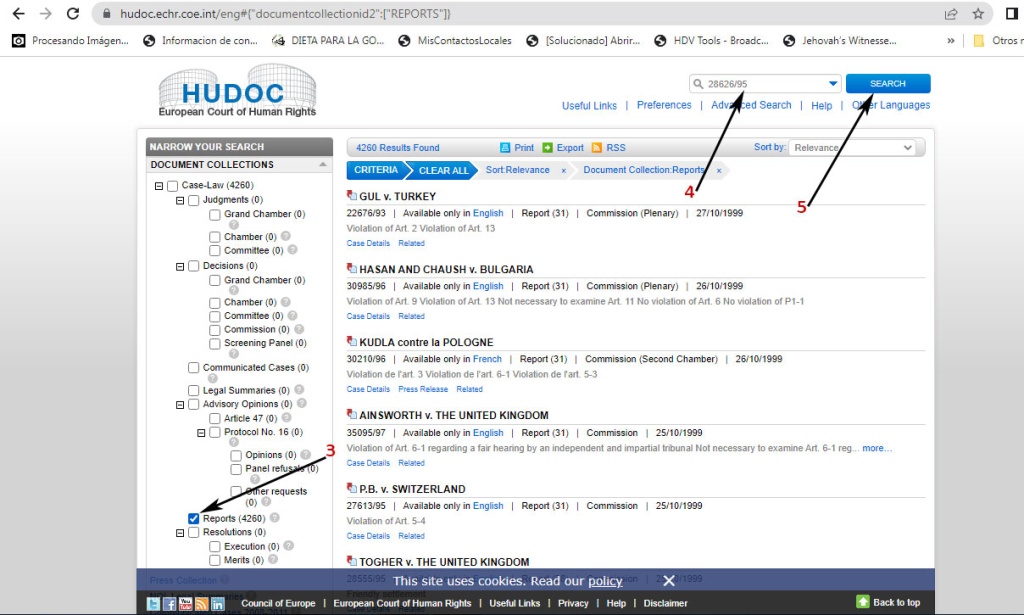Viewport: 1024px width, 615px height.
Task: Open Advanced Search in the header
Action: (751, 105)
